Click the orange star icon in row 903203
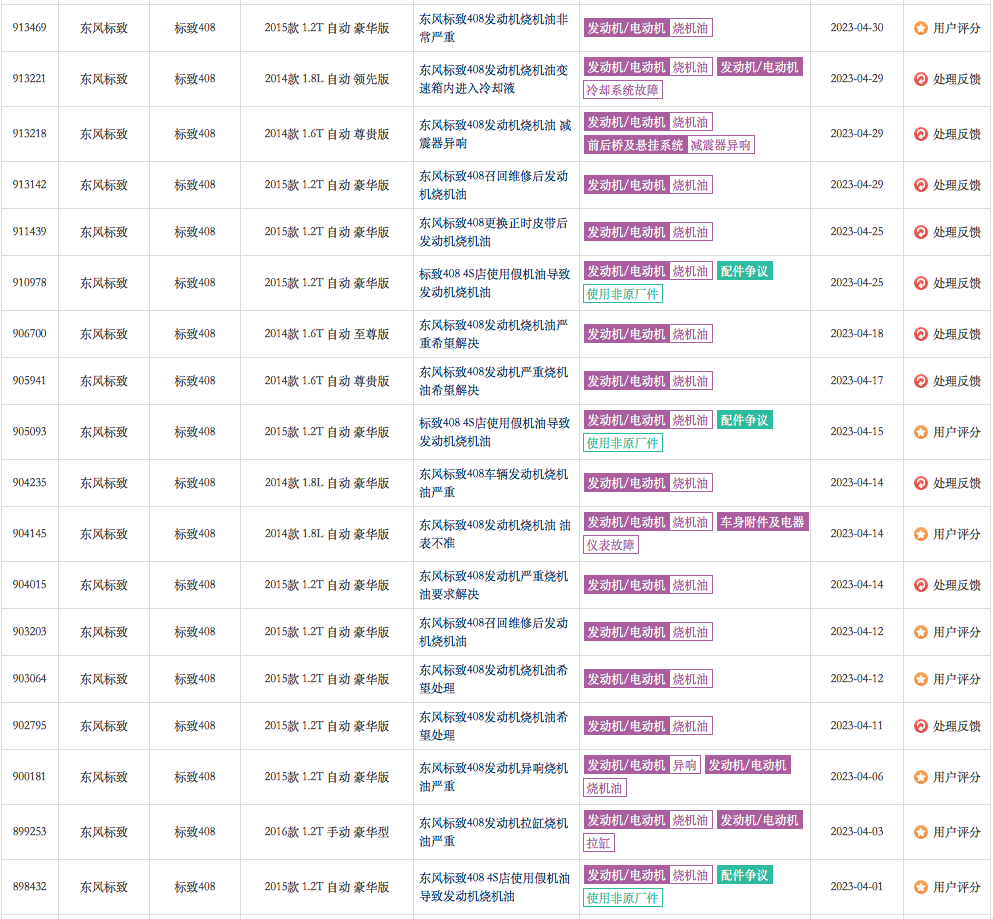993x919 pixels. click(x=921, y=632)
